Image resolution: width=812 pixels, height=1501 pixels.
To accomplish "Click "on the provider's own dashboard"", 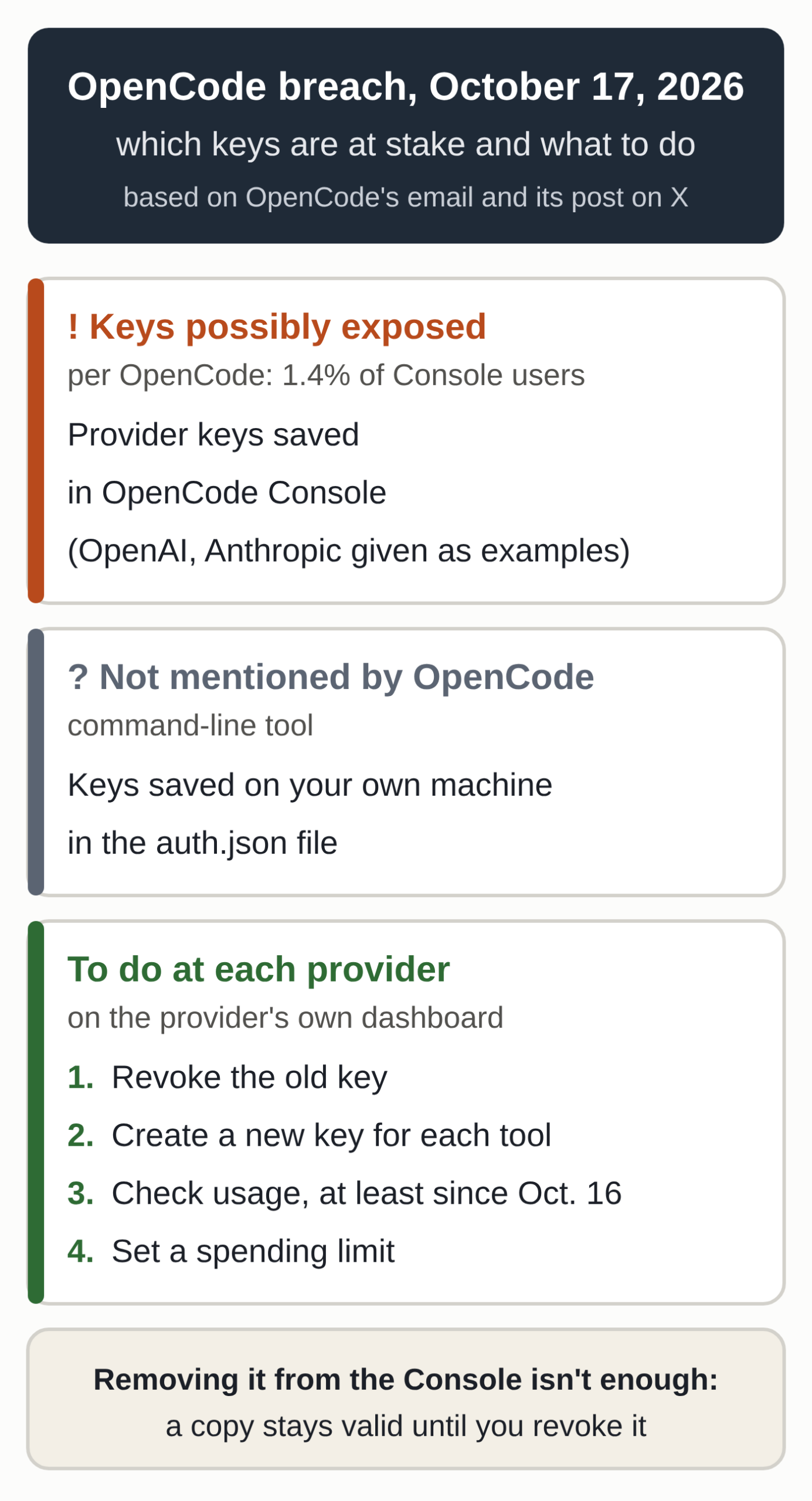I will (286, 1018).
